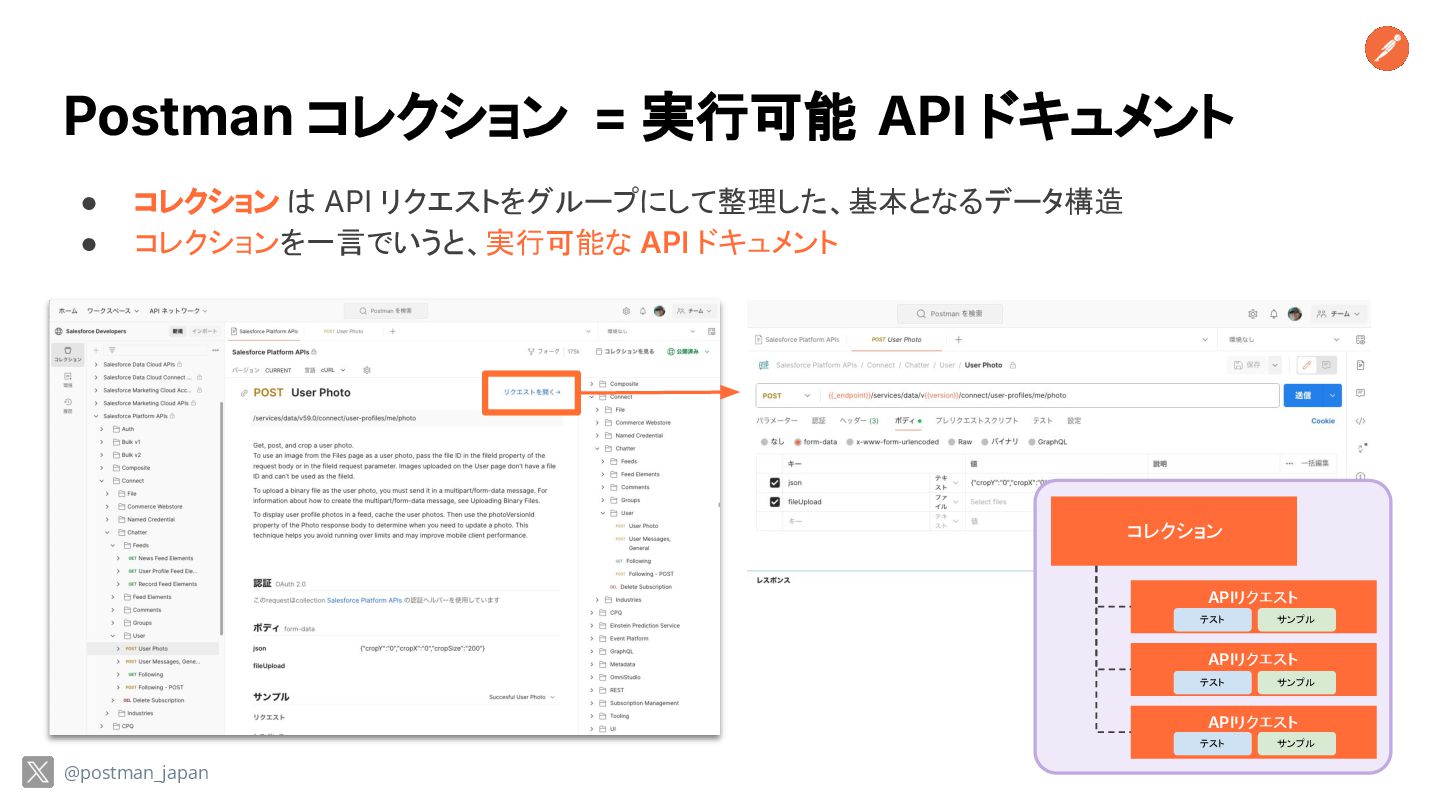The height and width of the screenshot is (810, 1440).
Task: Click the pencil edit mode icon
Action: (x=1306, y=365)
